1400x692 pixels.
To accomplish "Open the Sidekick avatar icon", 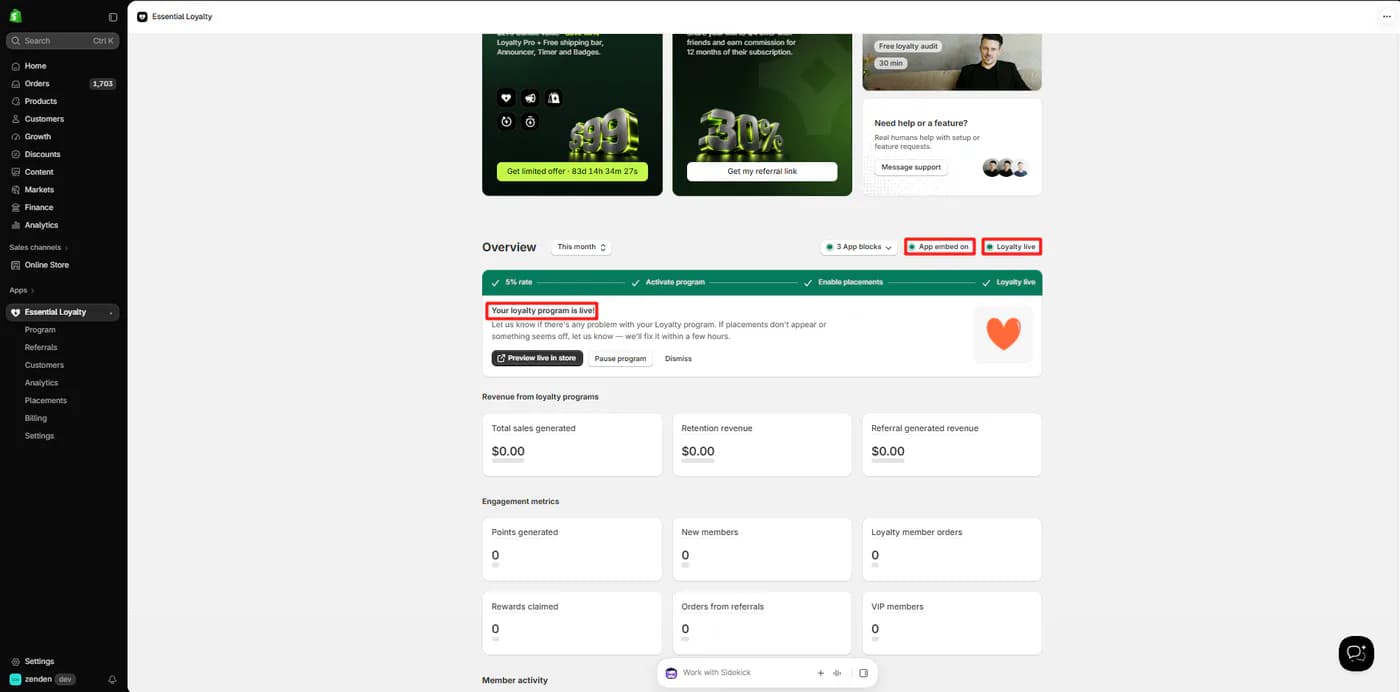I will 671,673.
